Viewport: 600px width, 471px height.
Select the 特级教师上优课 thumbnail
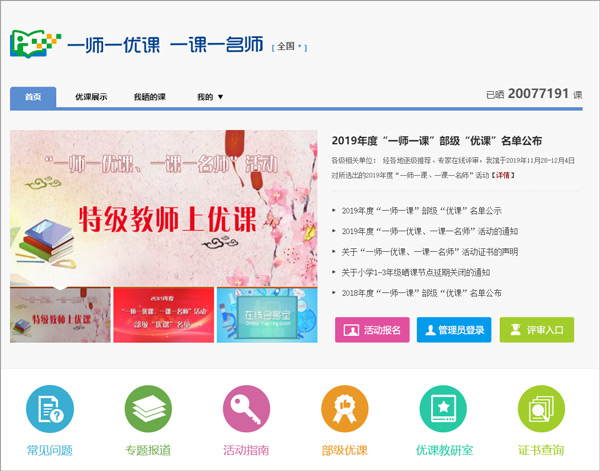pos(60,315)
